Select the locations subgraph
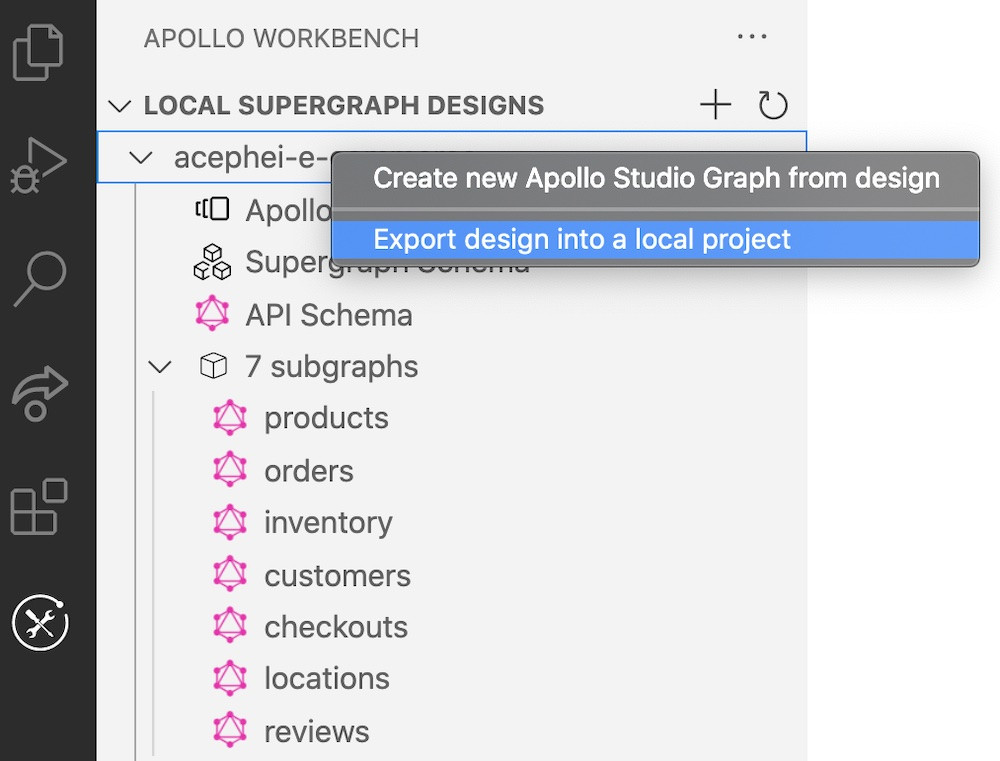This screenshot has height=761, width=1000. pyautogui.click(x=327, y=678)
